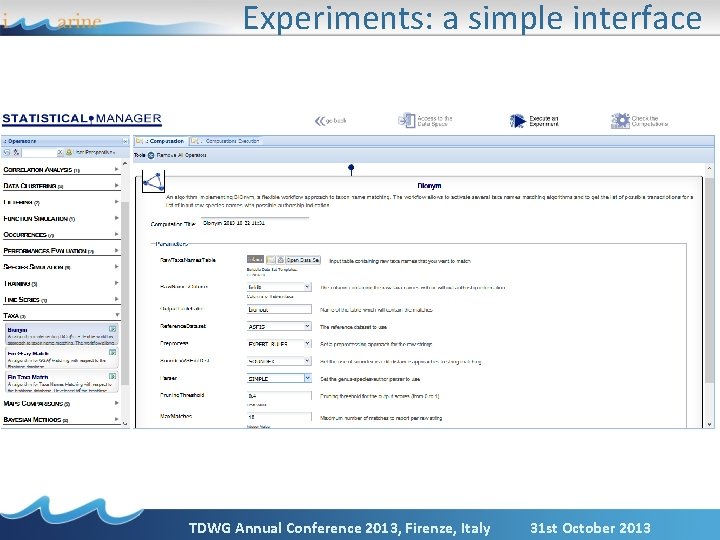Click the table icon beside RawTaxaNamesTable selector
This screenshot has width=720, height=540.
click(271, 260)
